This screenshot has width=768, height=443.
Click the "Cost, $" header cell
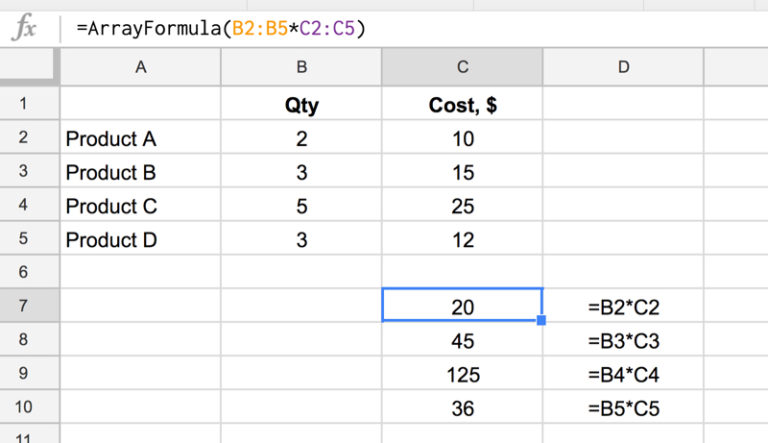[462, 105]
